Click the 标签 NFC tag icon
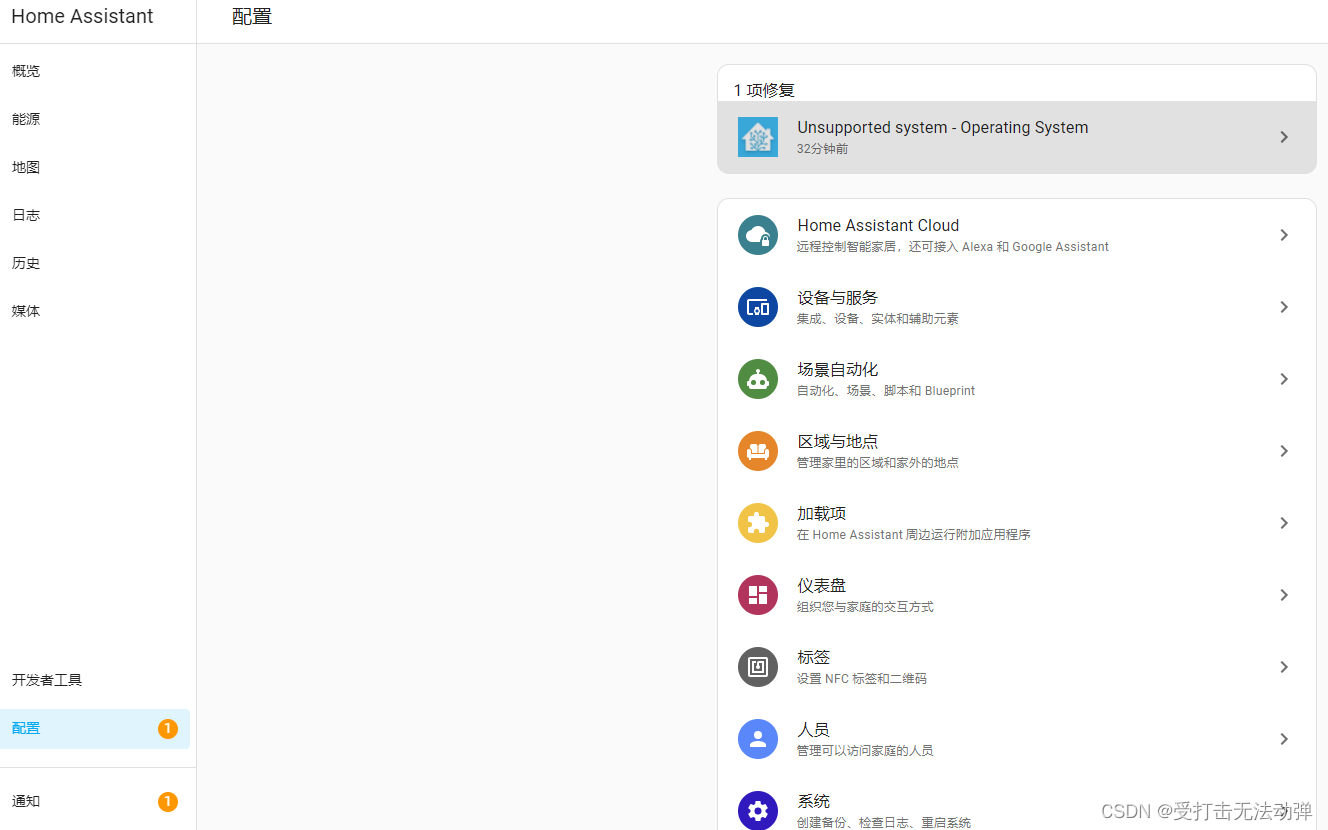Viewport: 1328px width, 830px height. (758, 667)
